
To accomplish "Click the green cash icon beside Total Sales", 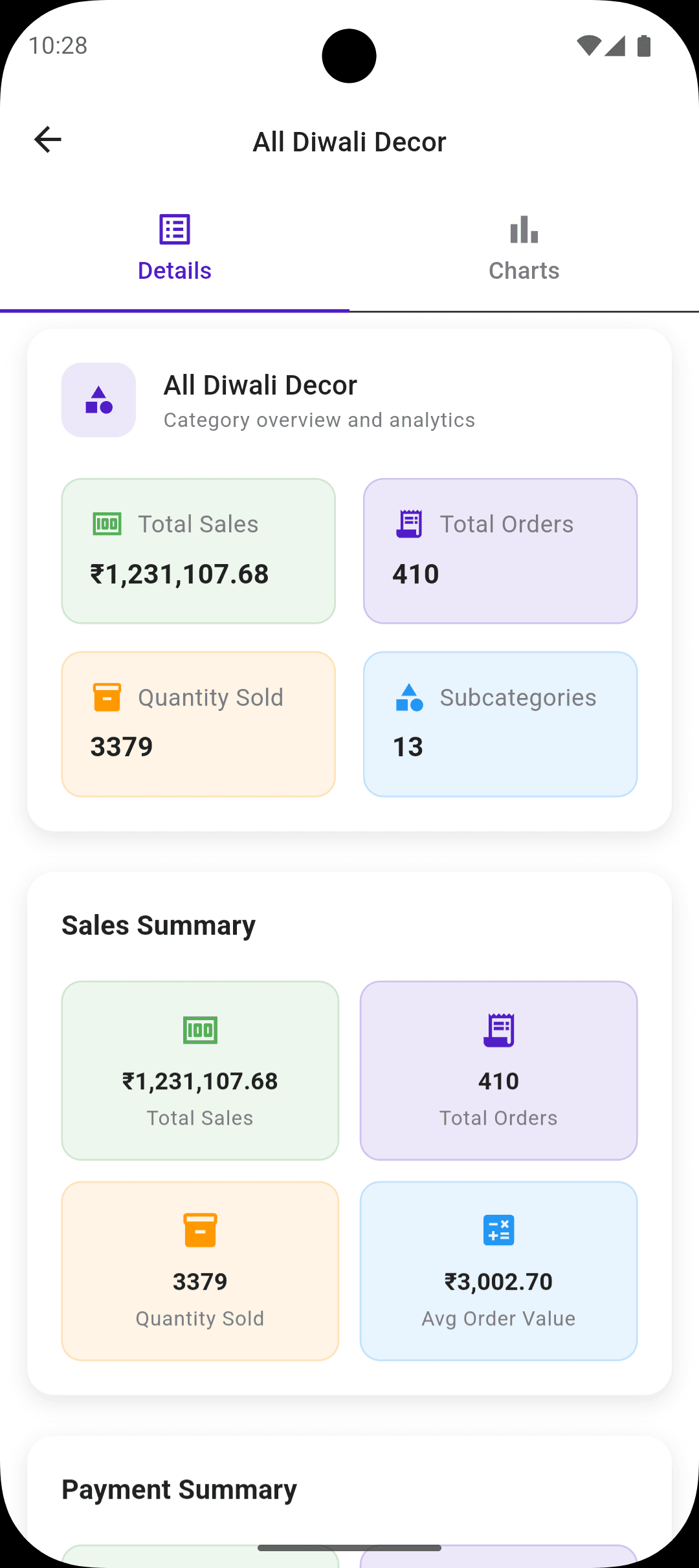I will coord(107,524).
